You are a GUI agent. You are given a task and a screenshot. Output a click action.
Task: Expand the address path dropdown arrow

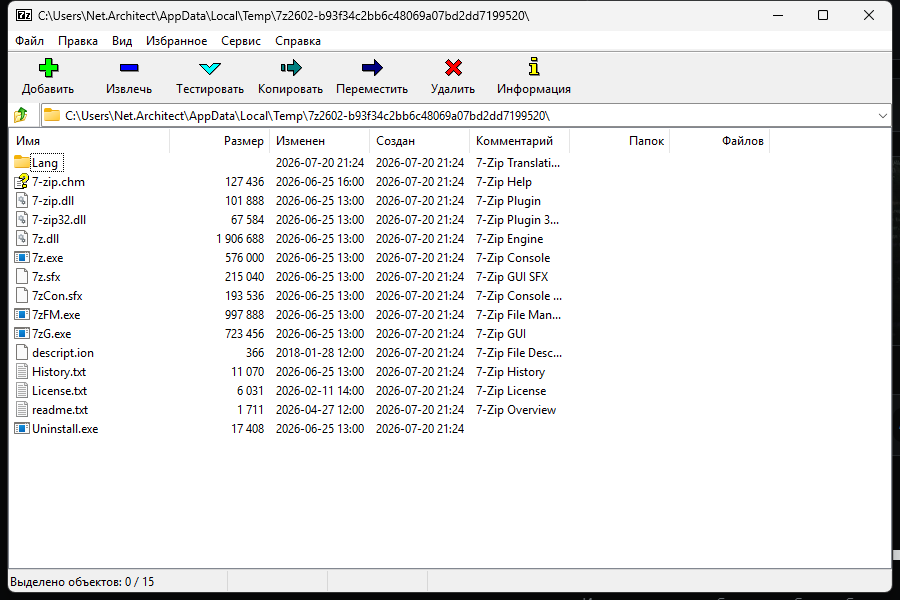click(x=882, y=115)
